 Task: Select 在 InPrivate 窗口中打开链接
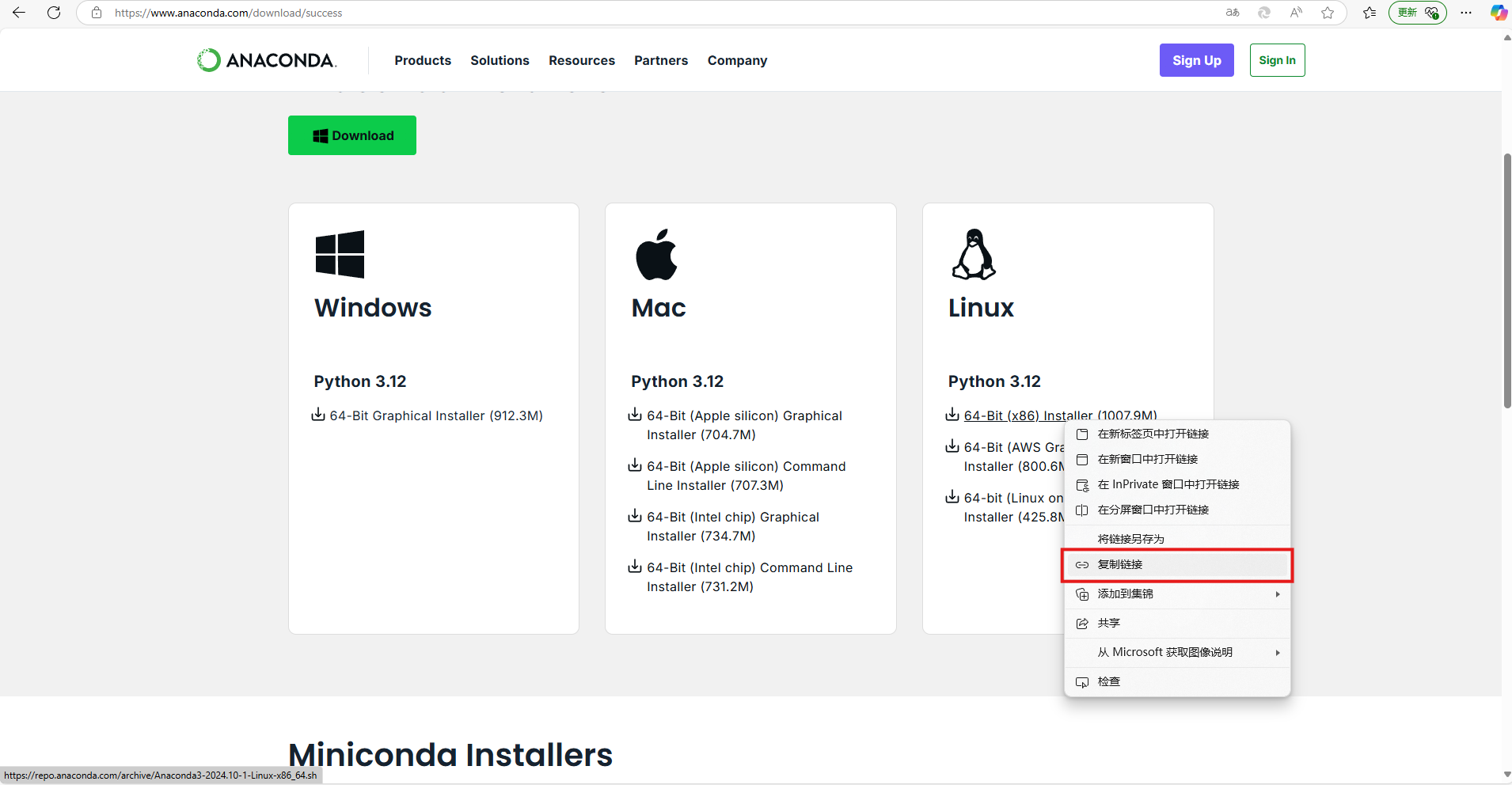click(x=1177, y=484)
